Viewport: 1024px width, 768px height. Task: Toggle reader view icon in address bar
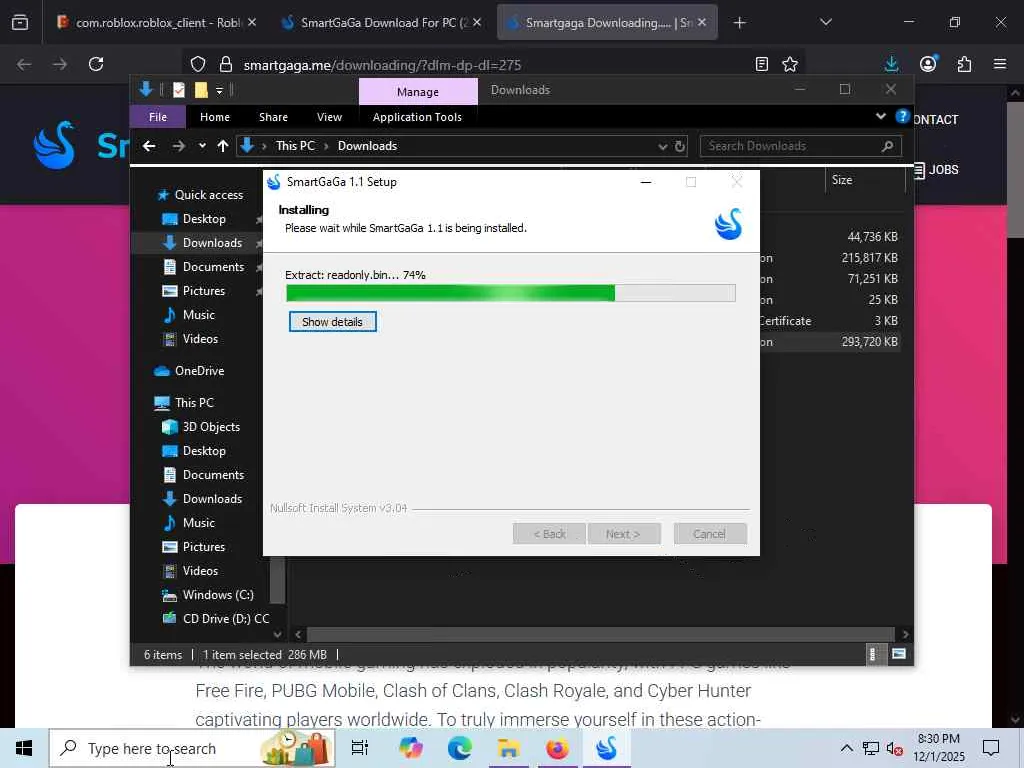click(761, 64)
